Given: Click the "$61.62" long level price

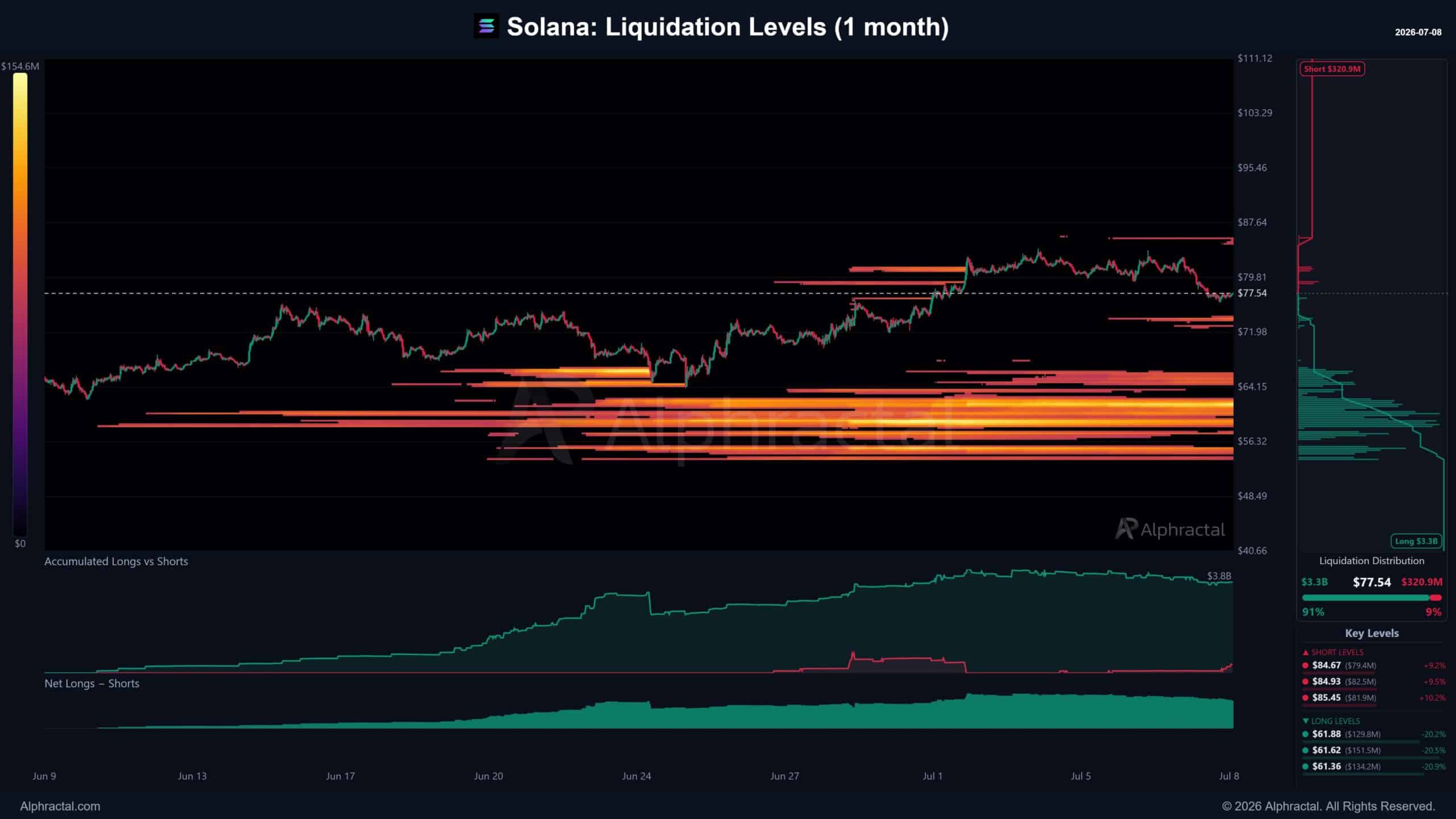Looking at the screenshot, I should point(1326,750).
